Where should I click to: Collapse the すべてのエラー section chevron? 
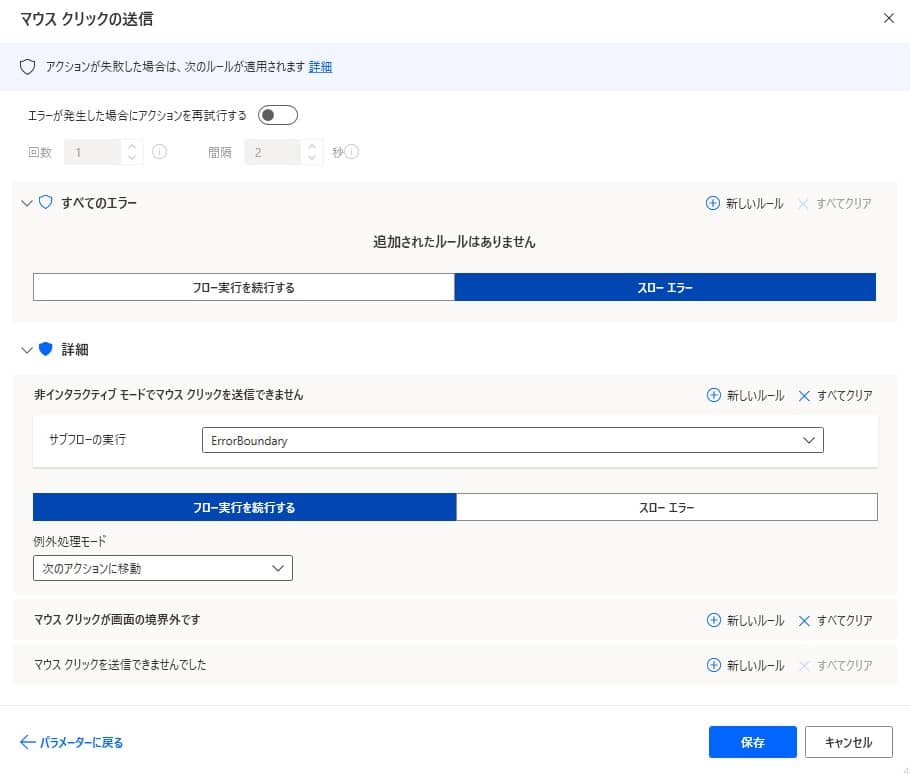click(x=27, y=203)
